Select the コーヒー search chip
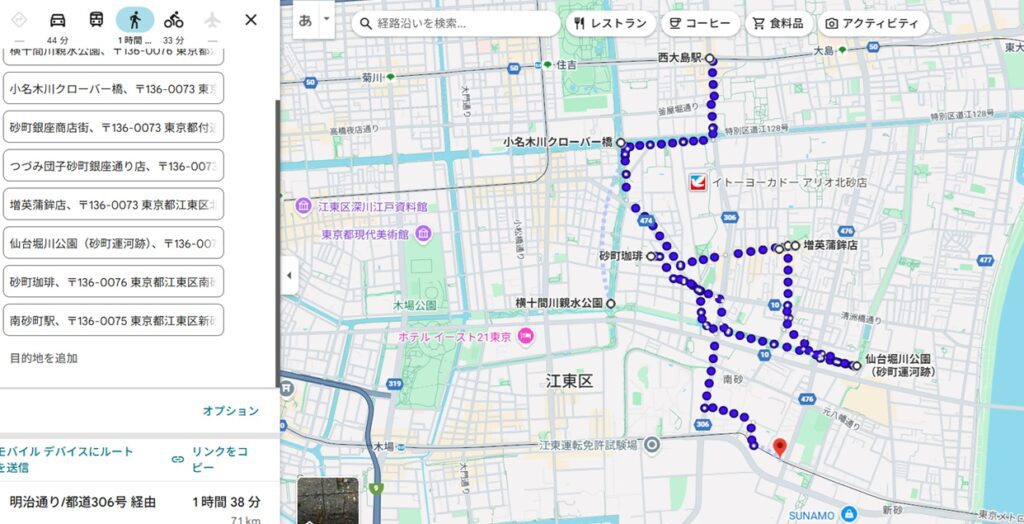This screenshot has width=1024, height=524. (x=699, y=24)
